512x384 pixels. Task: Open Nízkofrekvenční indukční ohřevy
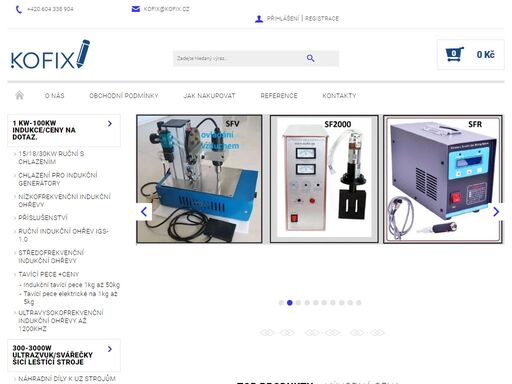click(64, 201)
